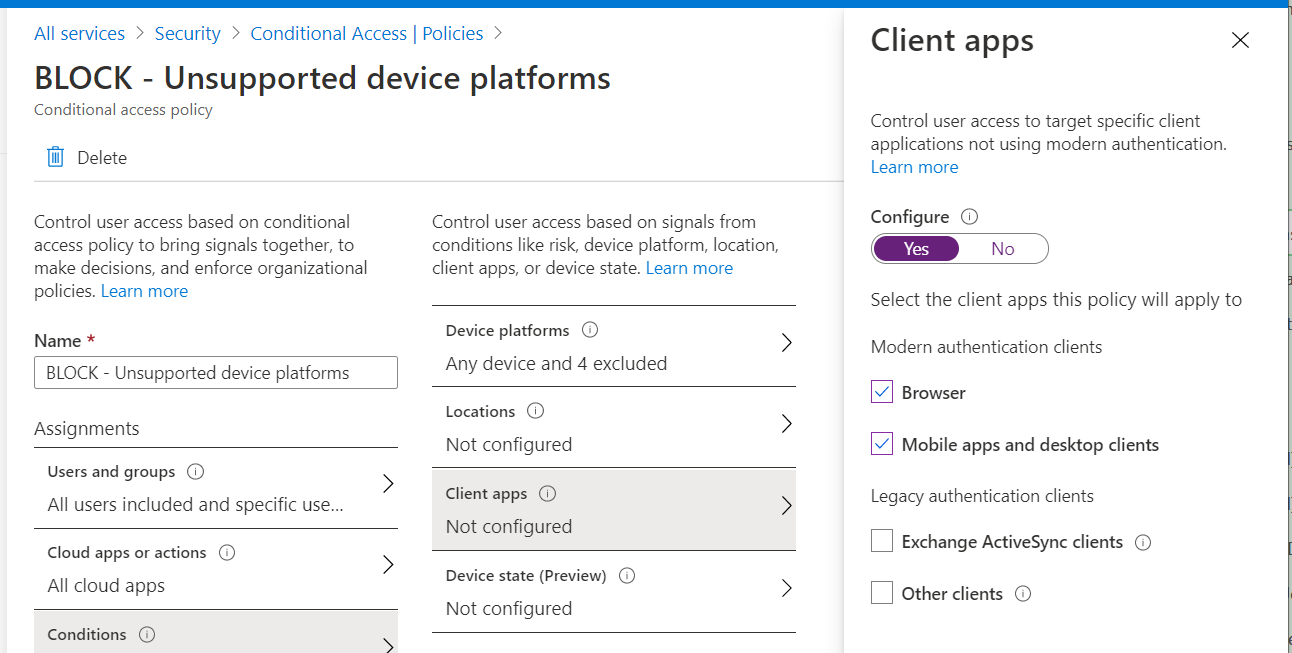Expand Client apps condition chevron
The image size is (1292, 653).
click(x=786, y=506)
